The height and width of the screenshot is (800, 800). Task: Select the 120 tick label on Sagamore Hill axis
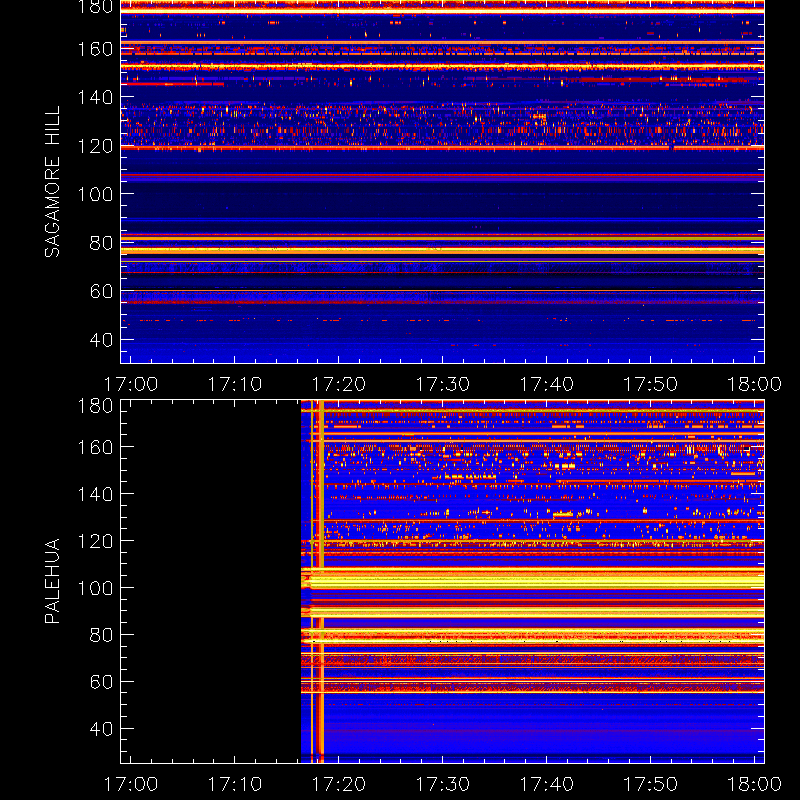coord(95,146)
